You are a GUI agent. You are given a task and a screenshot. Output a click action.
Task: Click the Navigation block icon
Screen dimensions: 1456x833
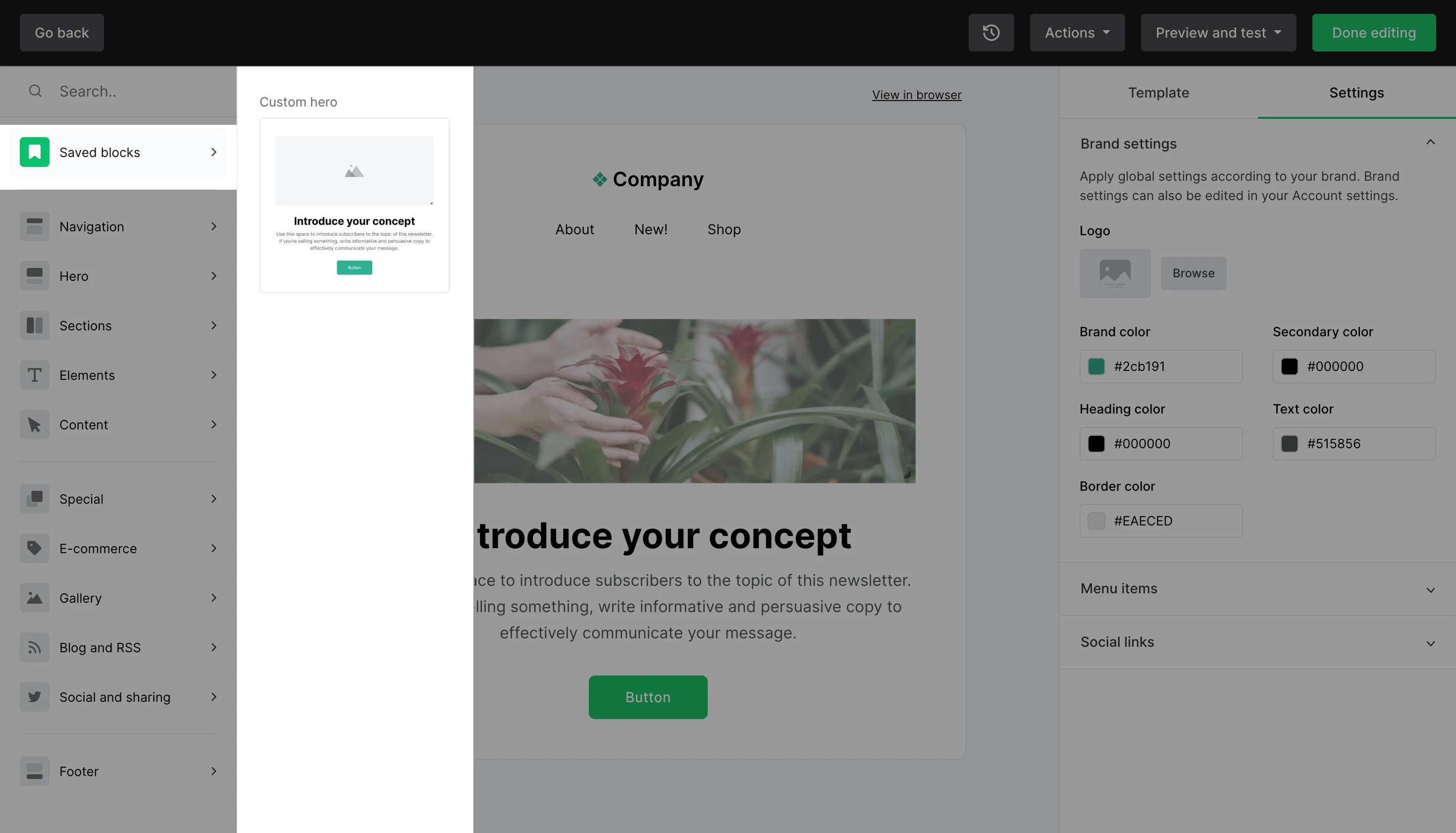click(x=34, y=226)
